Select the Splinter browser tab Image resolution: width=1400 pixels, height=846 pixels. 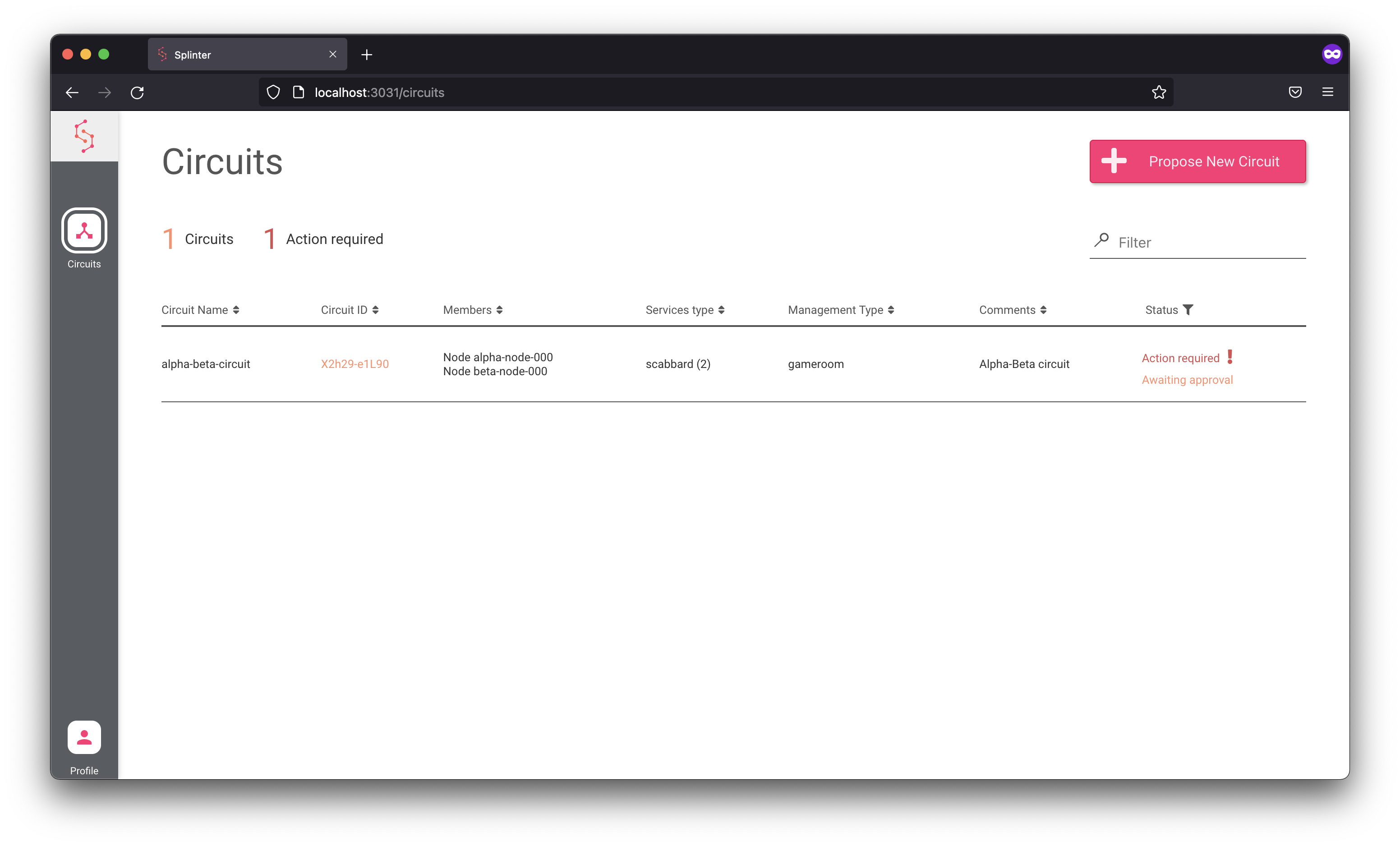tap(247, 55)
